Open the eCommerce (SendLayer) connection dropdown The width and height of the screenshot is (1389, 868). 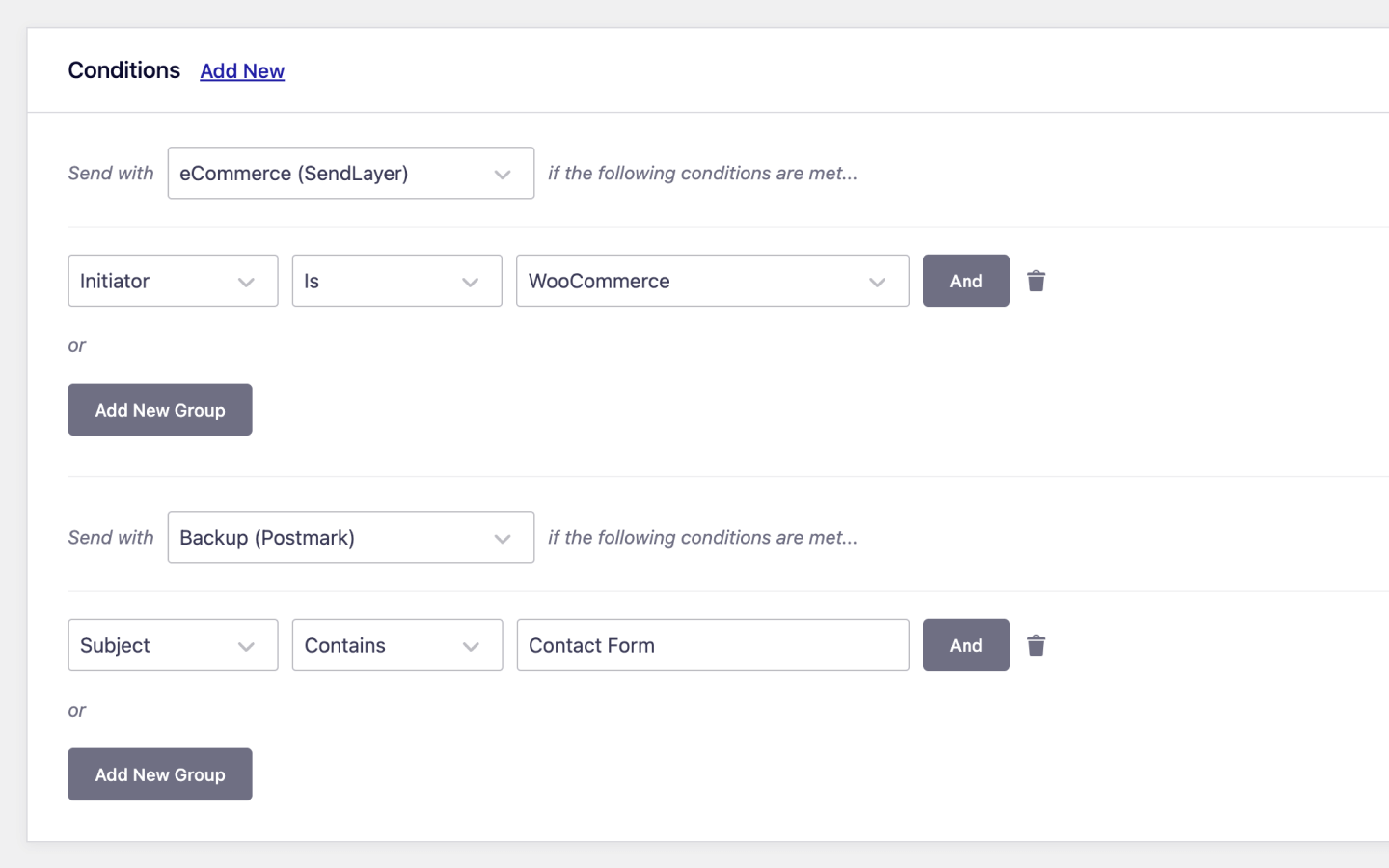tap(350, 173)
